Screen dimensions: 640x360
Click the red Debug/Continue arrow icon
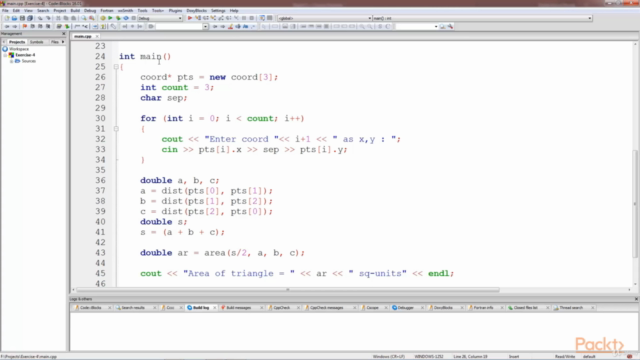click(190, 18)
